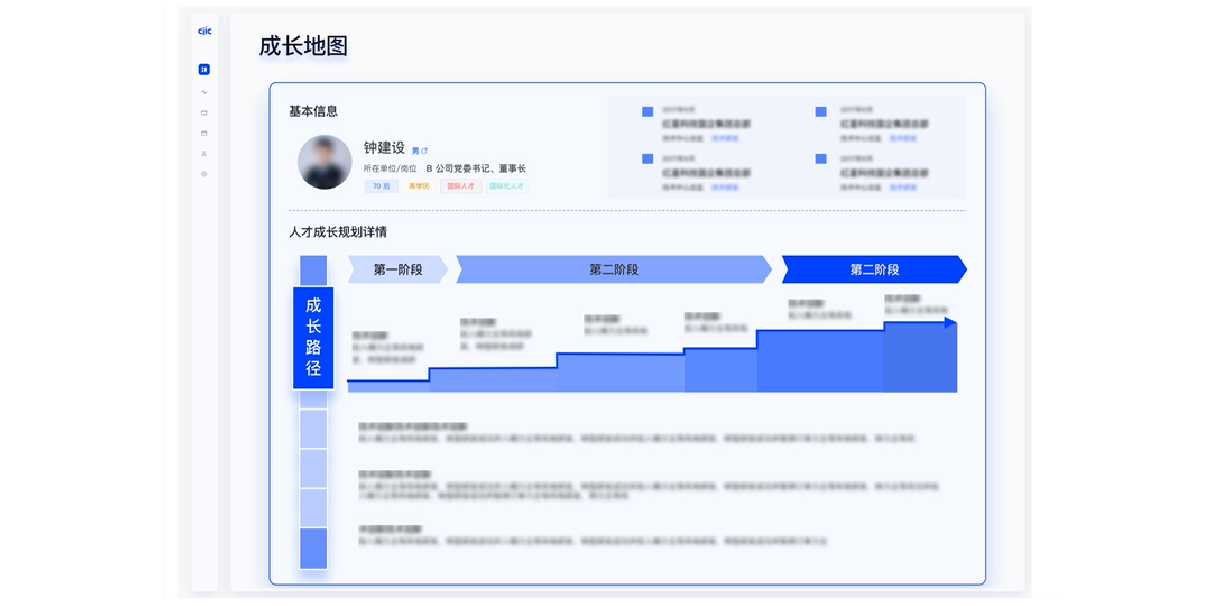The width and height of the screenshot is (1223, 606).
Task: Open the calendar icon in sidebar
Action: 204,133
